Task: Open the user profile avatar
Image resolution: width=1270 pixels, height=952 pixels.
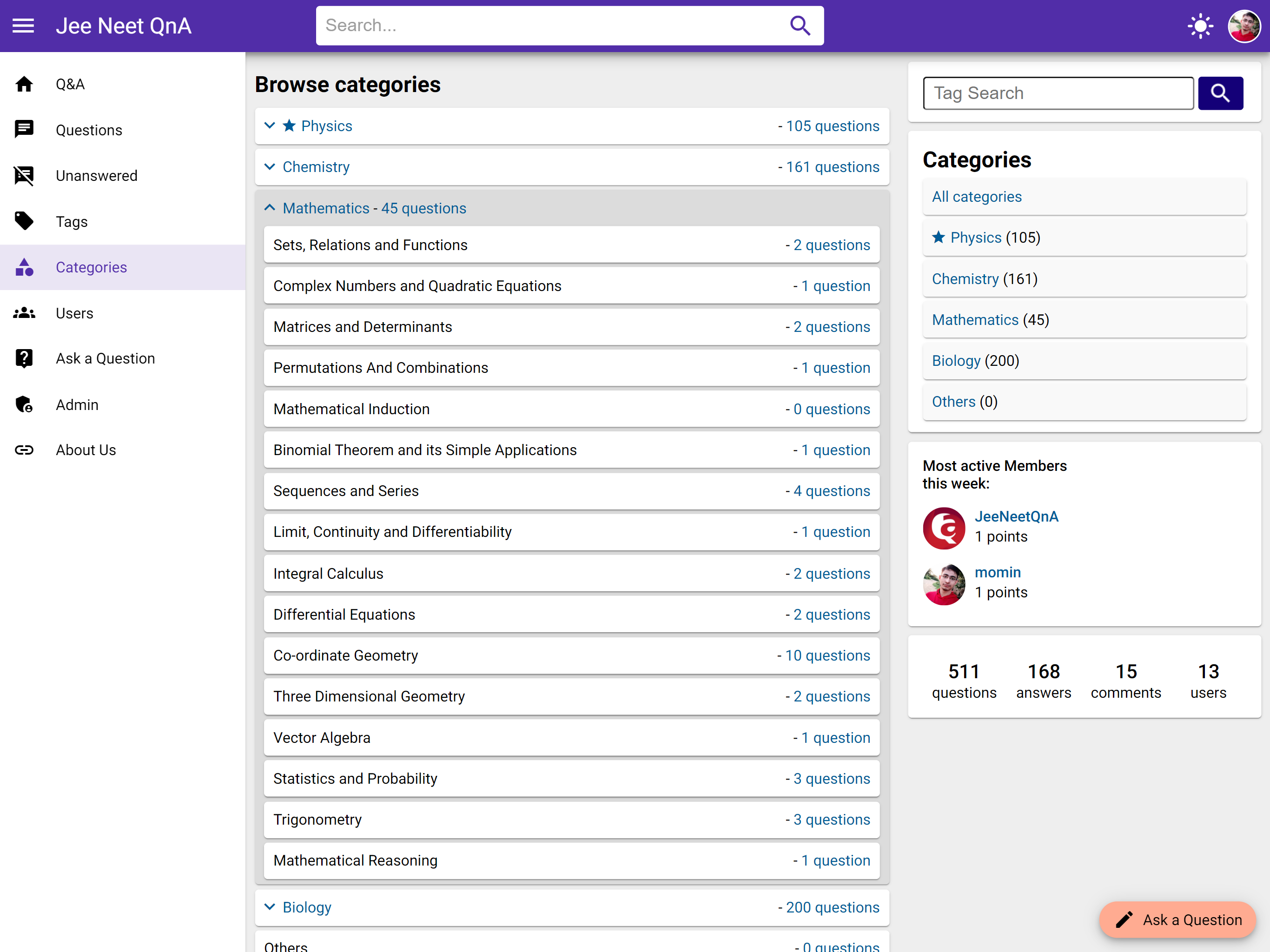Action: (1244, 26)
